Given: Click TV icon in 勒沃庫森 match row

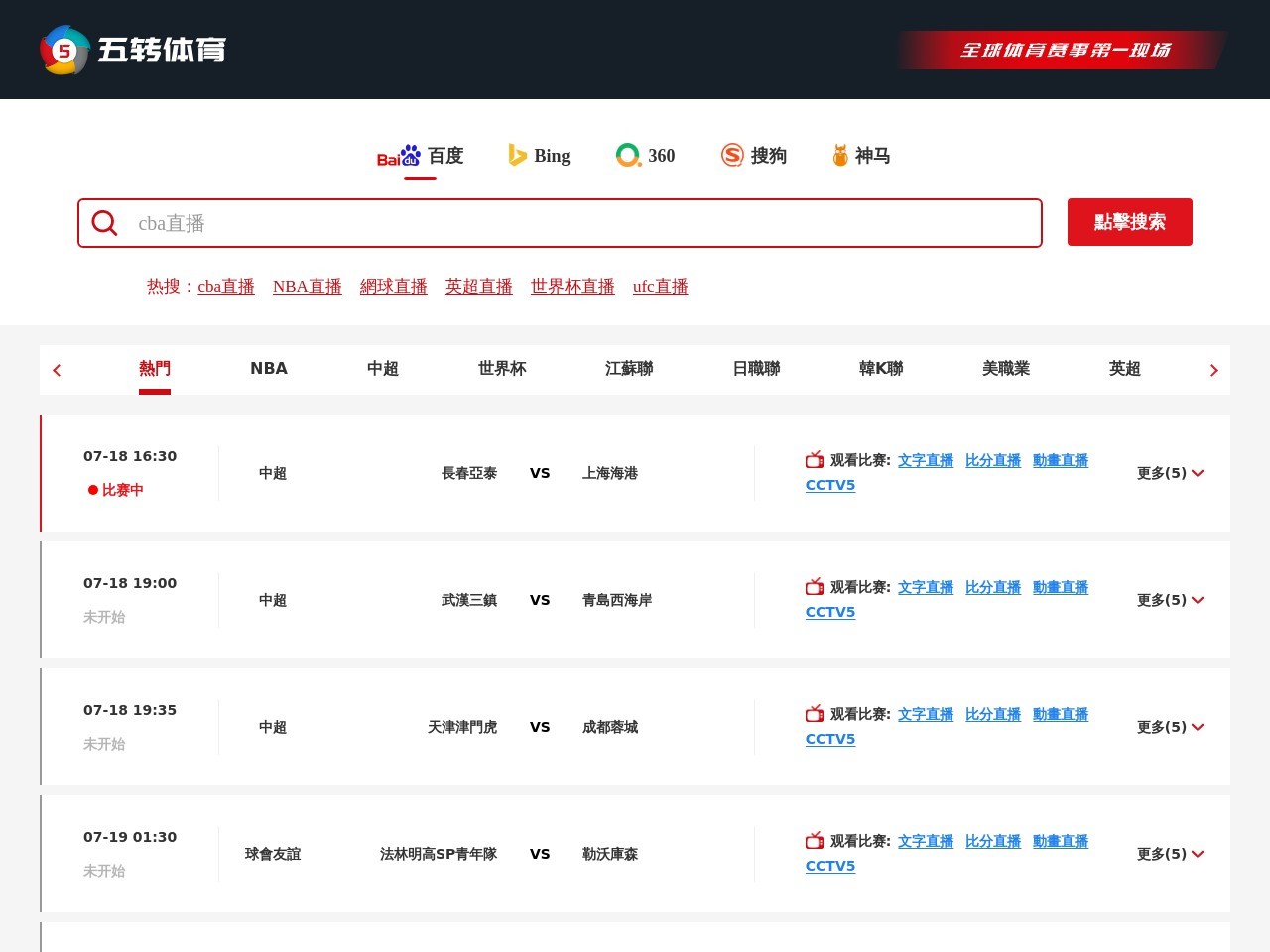Looking at the screenshot, I should (815, 841).
